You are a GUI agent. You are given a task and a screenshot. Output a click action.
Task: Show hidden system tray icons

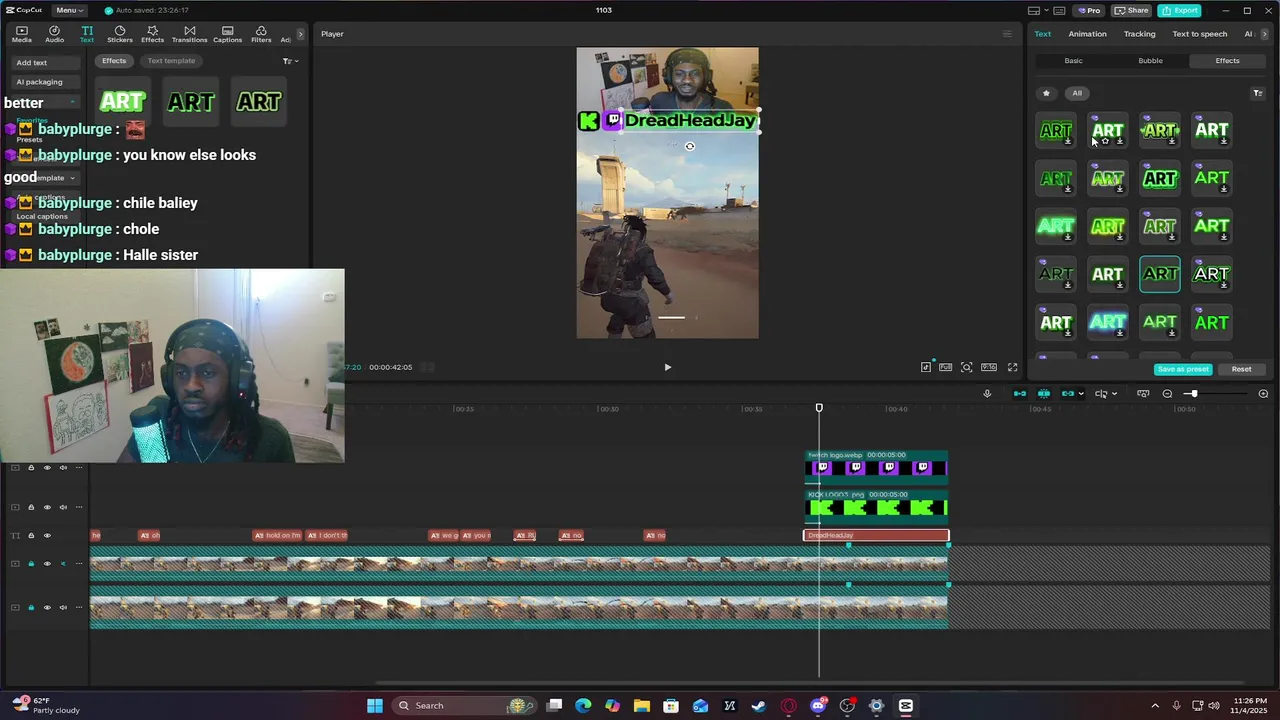1155,706
